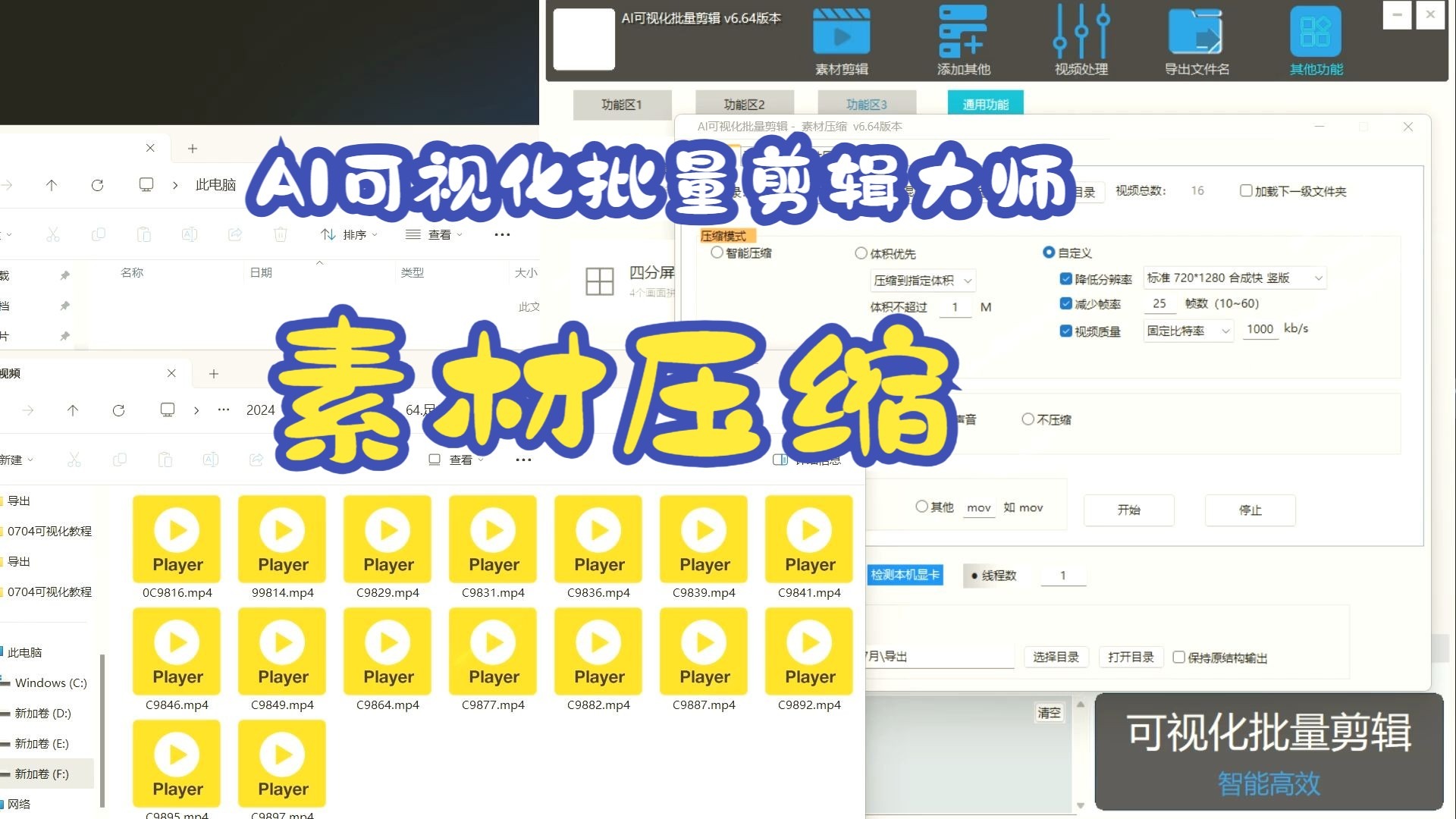1456x819 pixels.
Task: Click the more options dots in upper Explorer
Action: [x=502, y=234]
